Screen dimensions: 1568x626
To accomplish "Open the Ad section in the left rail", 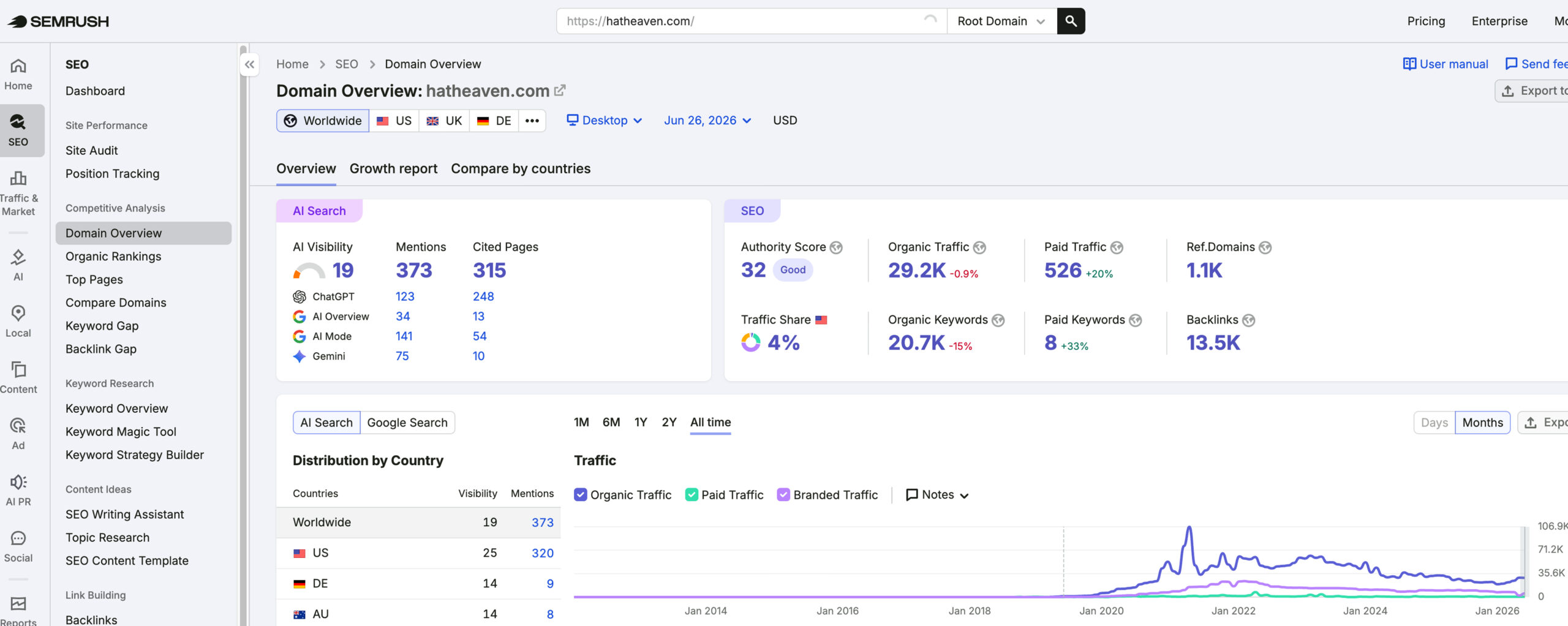I will click(x=18, y=434).
